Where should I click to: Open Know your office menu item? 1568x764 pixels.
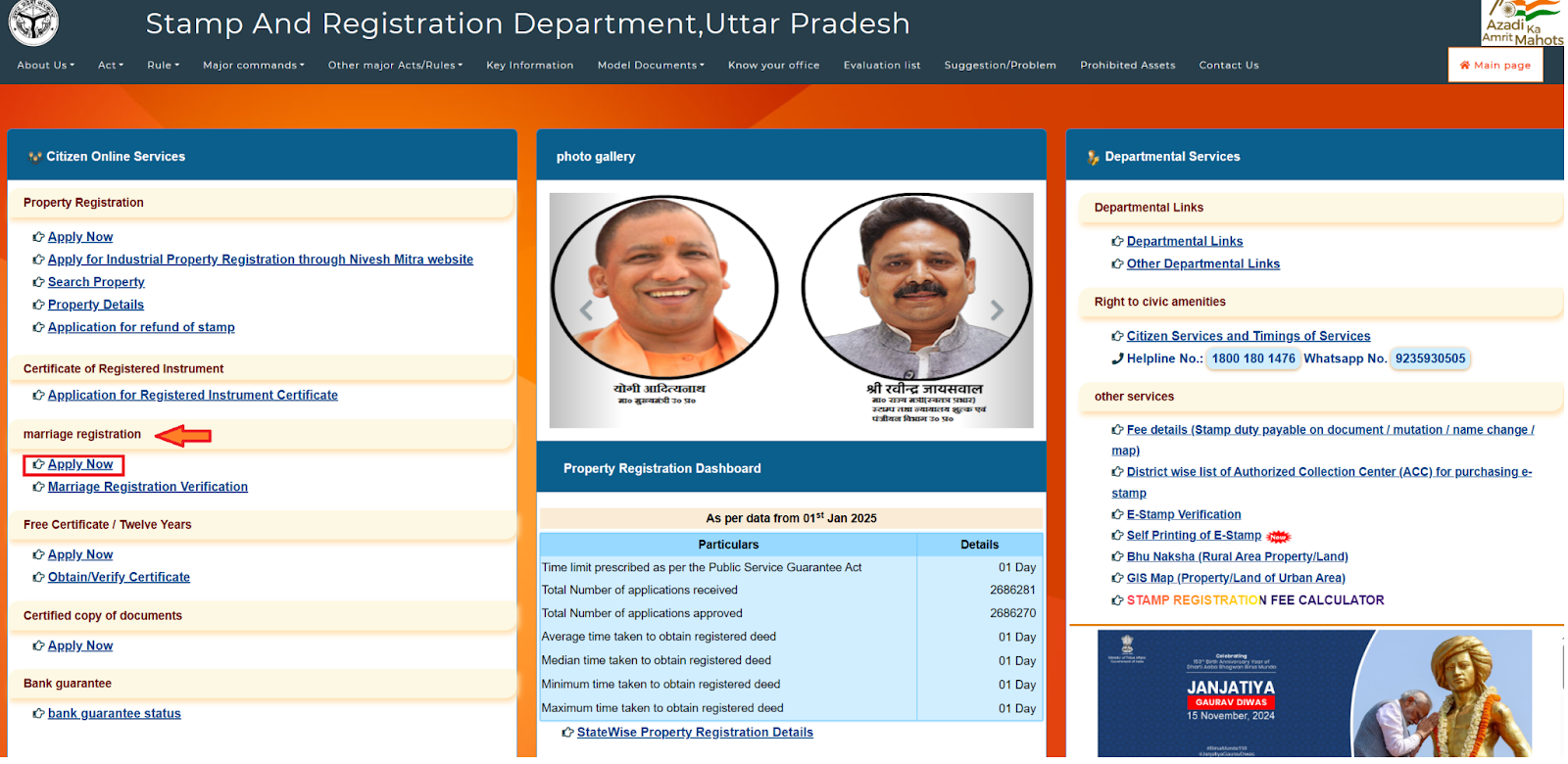[773, 66]
